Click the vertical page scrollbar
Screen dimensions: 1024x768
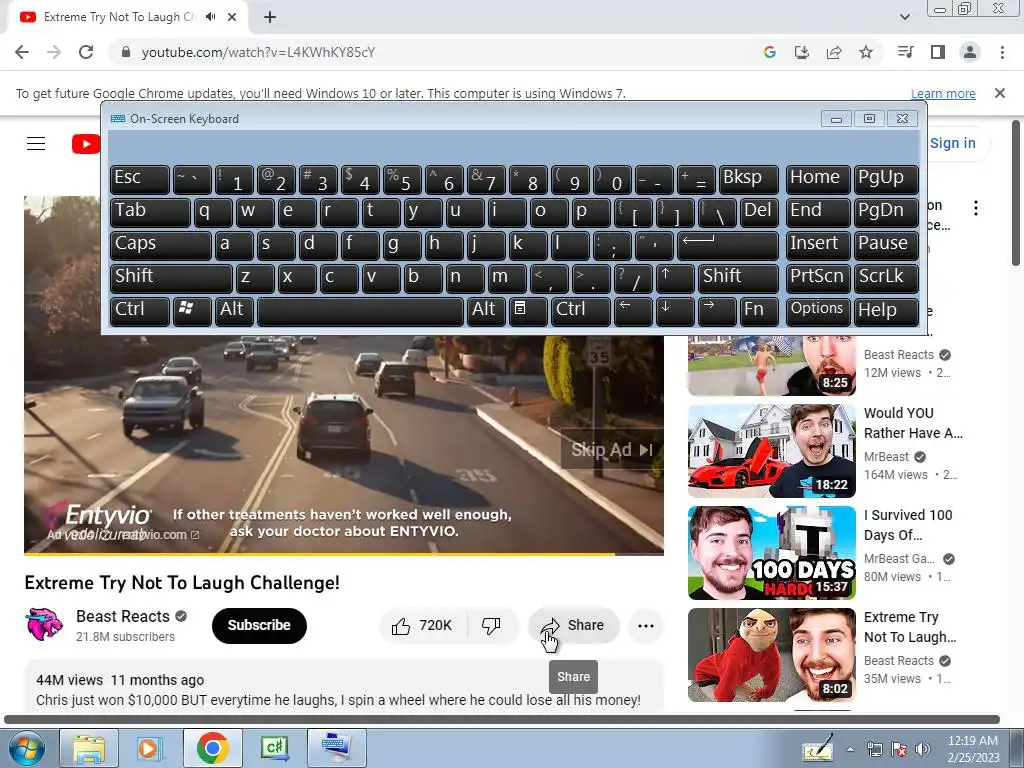pyautogui.click(x=1017, y=193)
